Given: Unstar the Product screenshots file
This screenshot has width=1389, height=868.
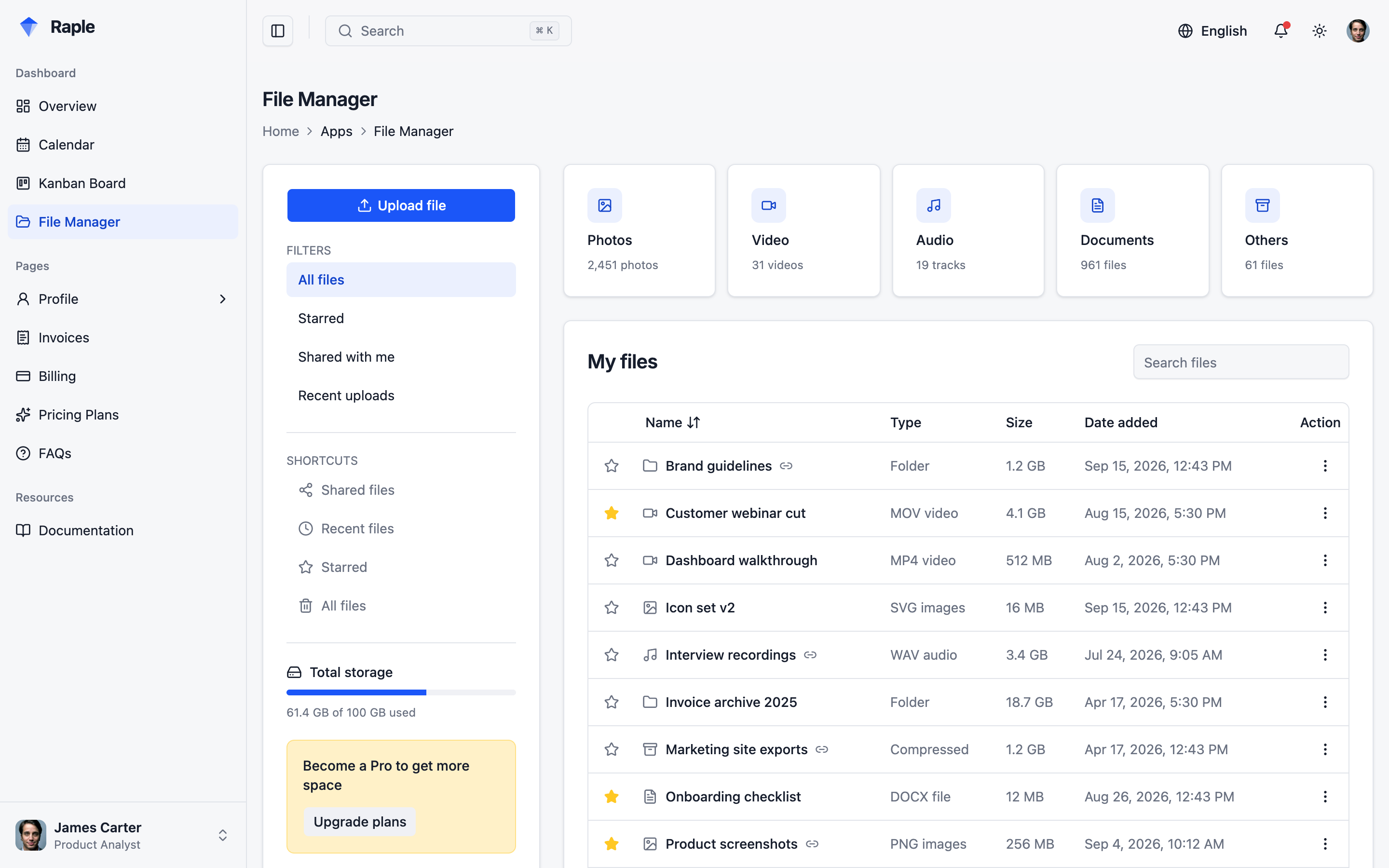Looking at the screenshot, I should pos(611,844).
